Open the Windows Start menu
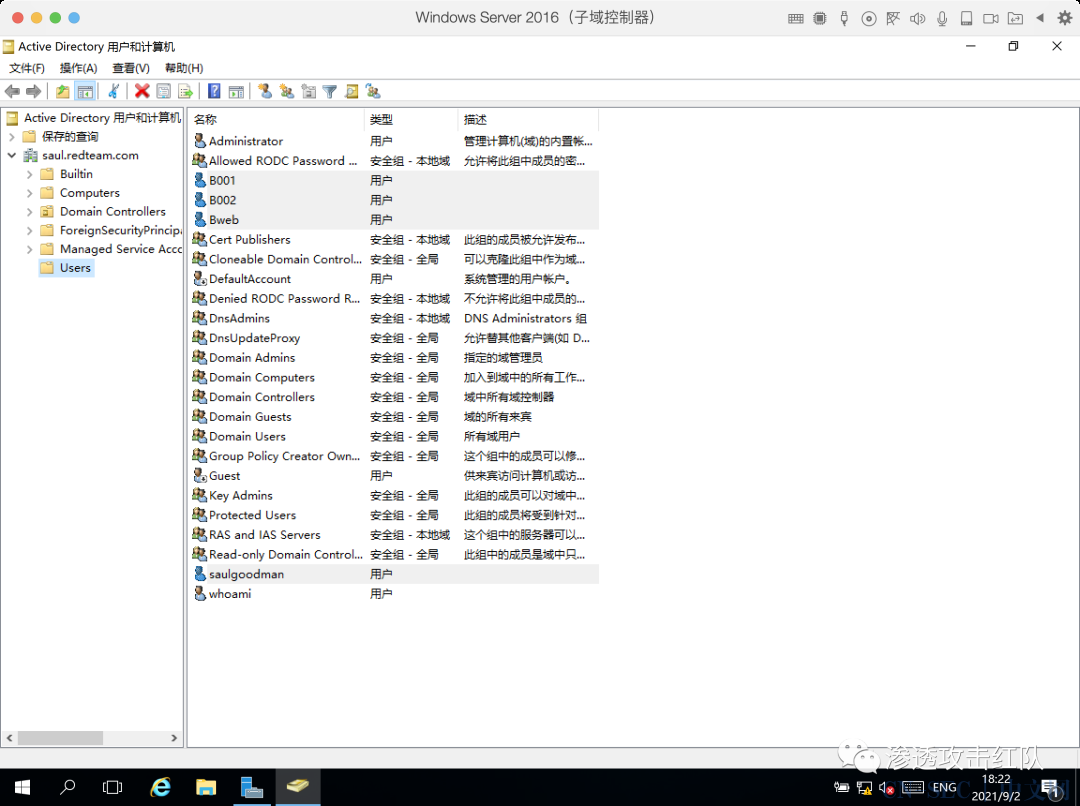 [x=22, y=787]
